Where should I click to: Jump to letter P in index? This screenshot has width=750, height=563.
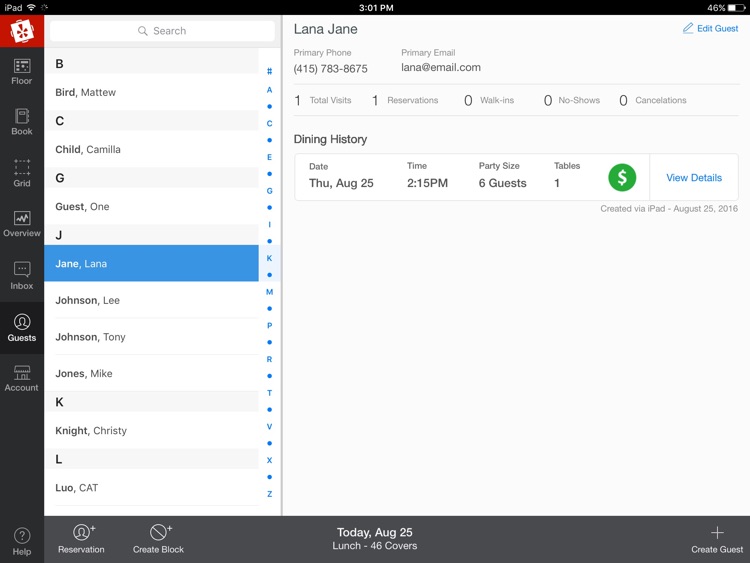(x=269, y=326)
